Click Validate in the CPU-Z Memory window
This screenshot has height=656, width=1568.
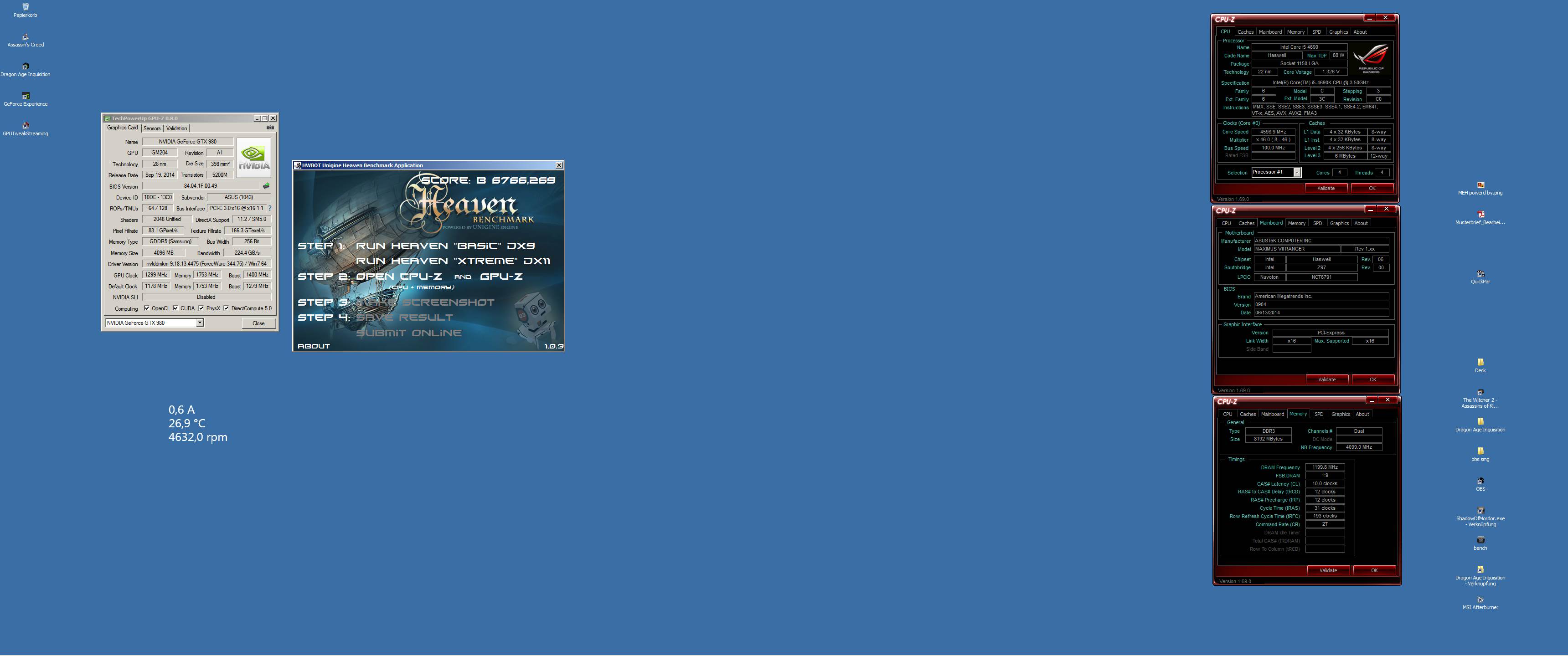point(1328,570)
